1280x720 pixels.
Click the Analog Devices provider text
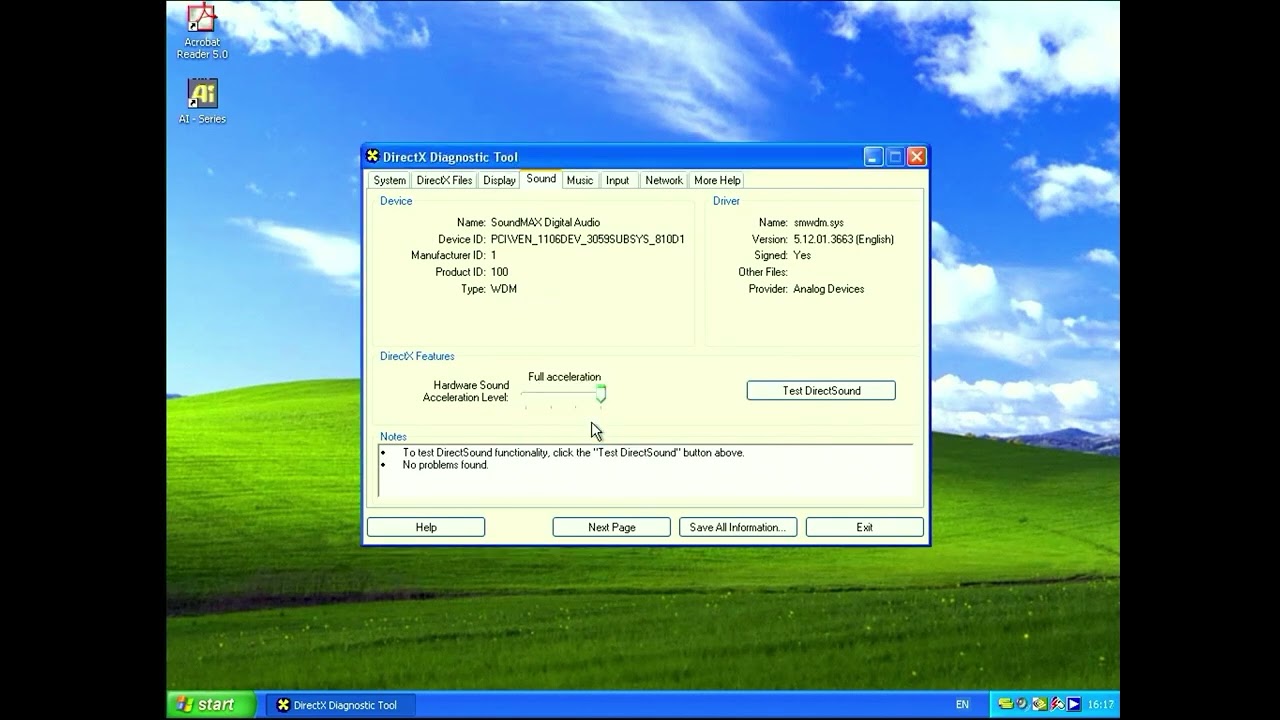829,289
